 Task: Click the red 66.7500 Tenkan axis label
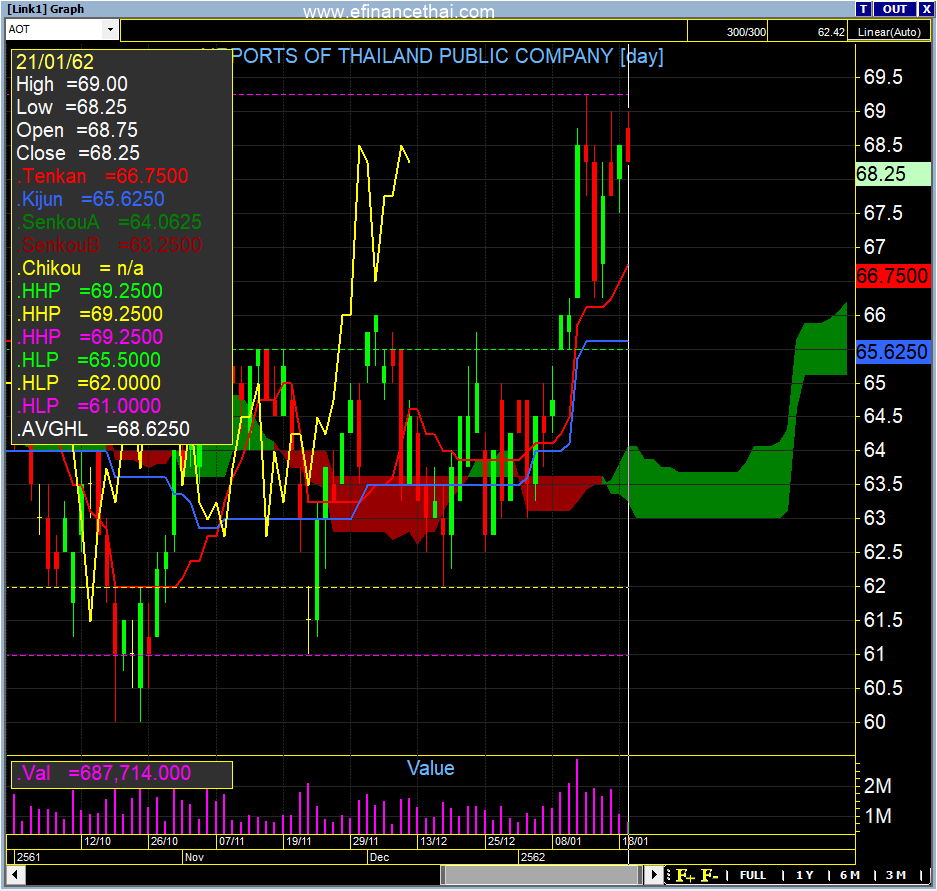(x=893, y=276)
